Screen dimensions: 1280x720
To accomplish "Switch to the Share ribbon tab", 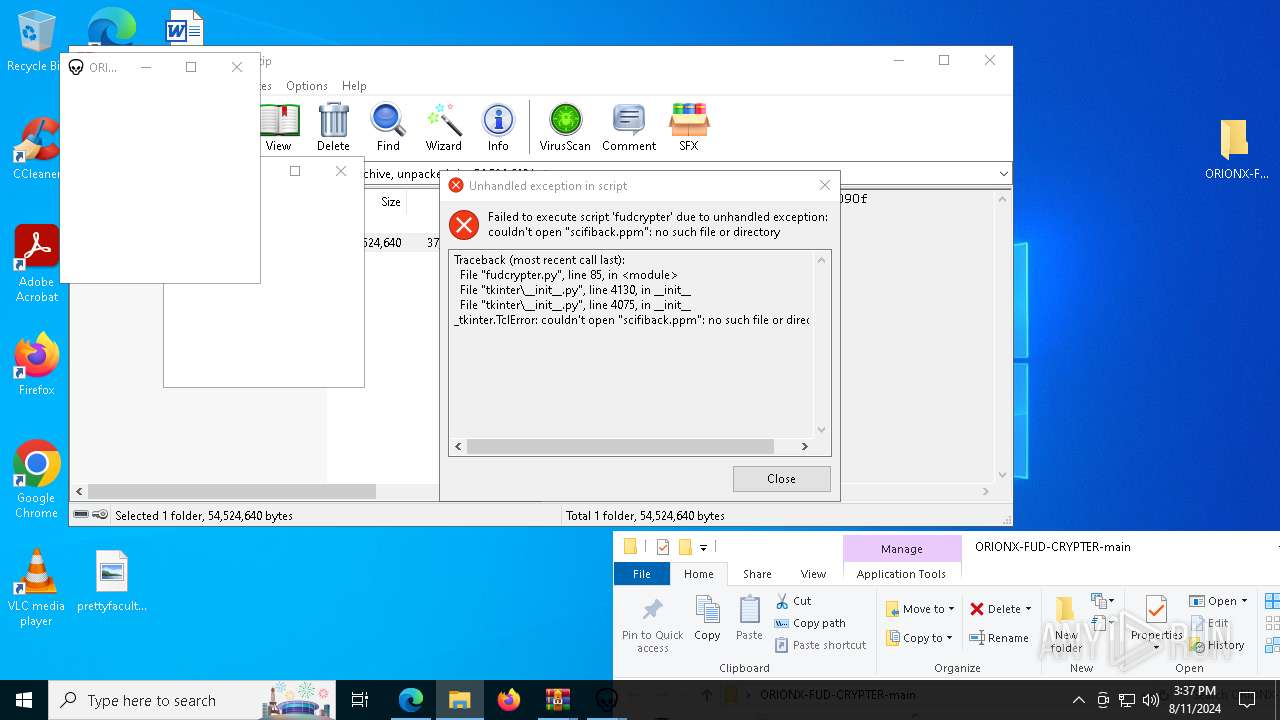I will [757, 574].
